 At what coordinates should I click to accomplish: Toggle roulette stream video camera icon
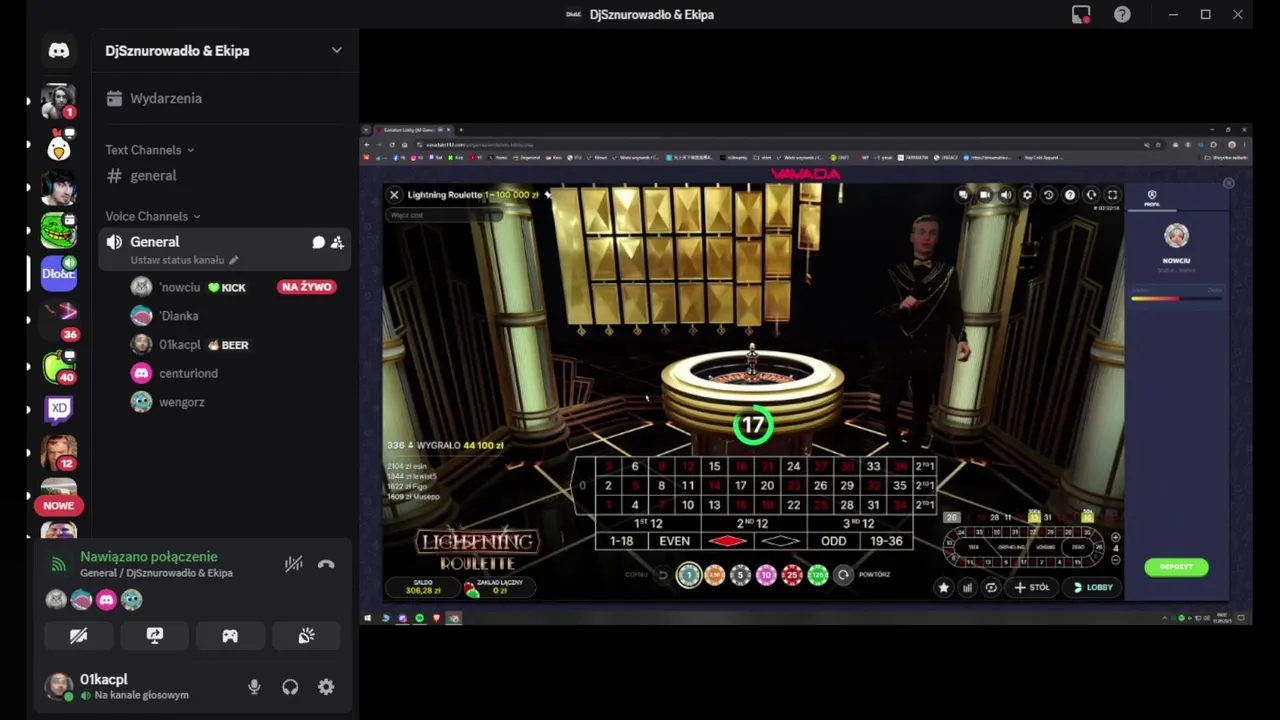[x=985, y=195]
